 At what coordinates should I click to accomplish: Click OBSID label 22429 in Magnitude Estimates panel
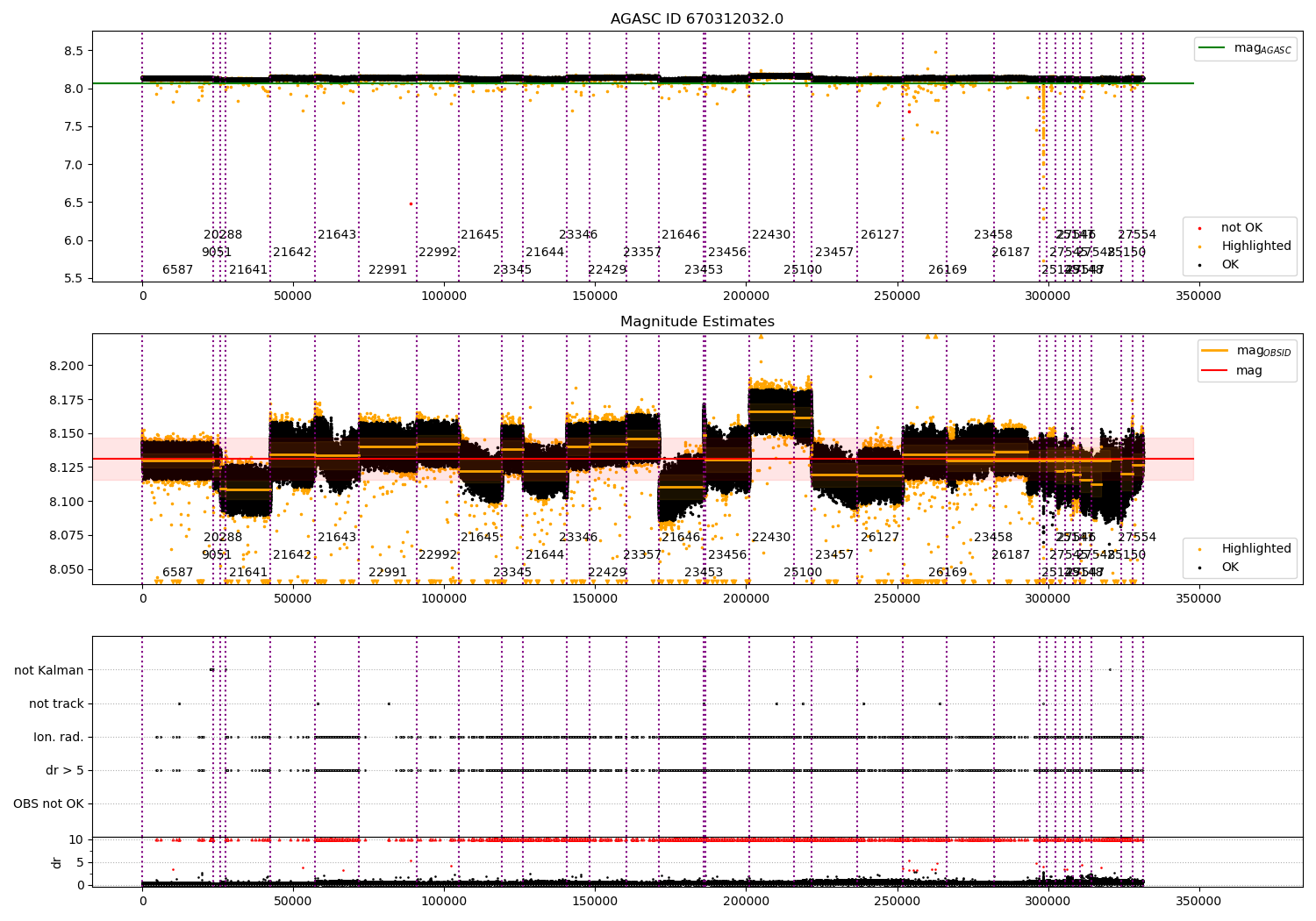pyautogui.click(x=607, y=573)
